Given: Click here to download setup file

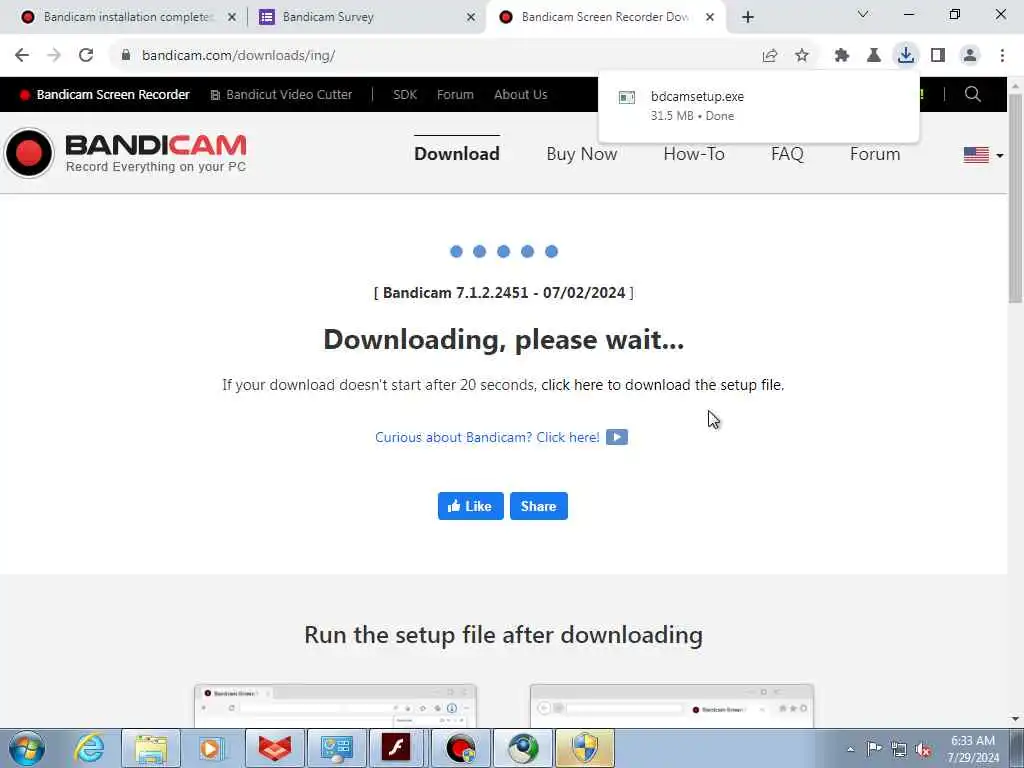Looking at the screenshot, I should [x=662, y=385].
